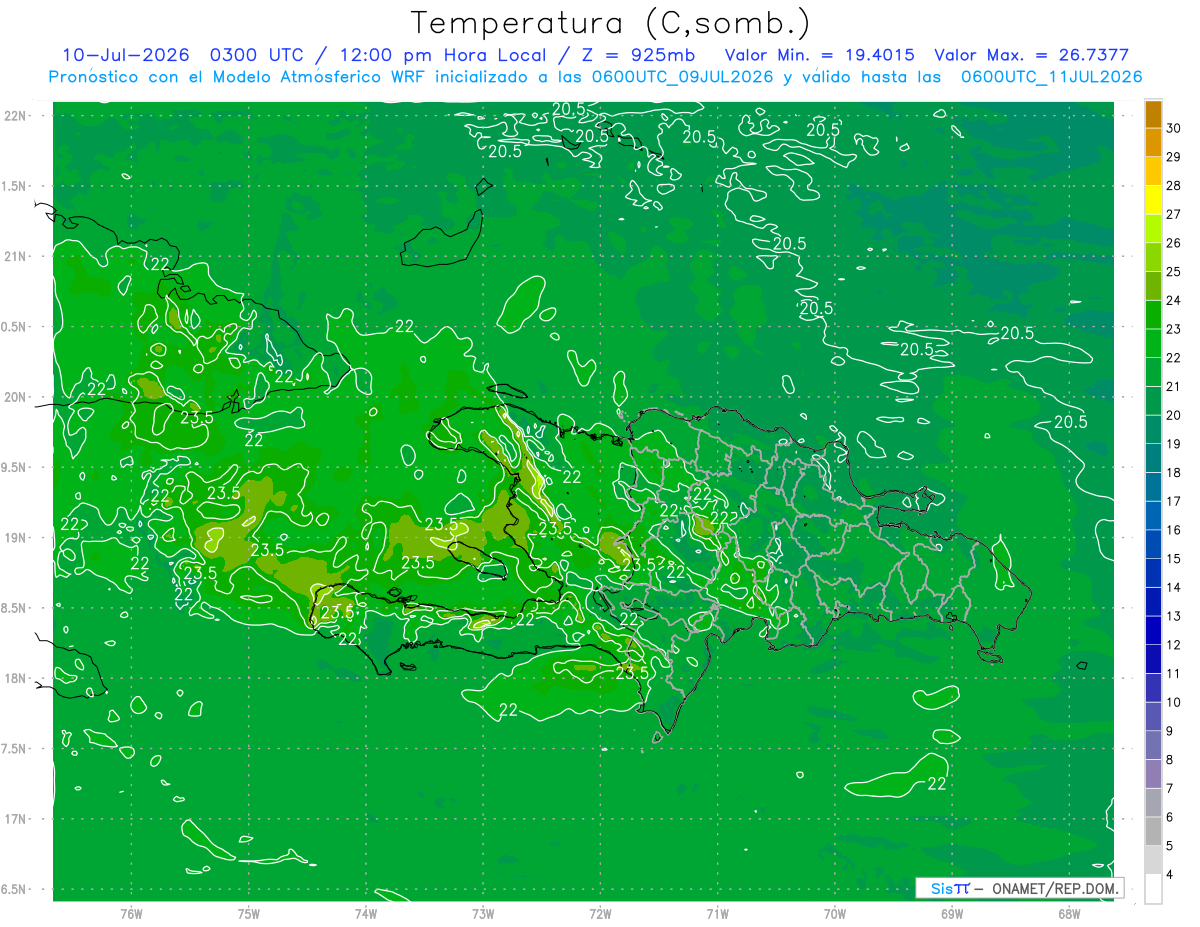1200x927 pixels.
Task: Click the "7.5N" latitude axis label
Action: click(x=14, y=748)
